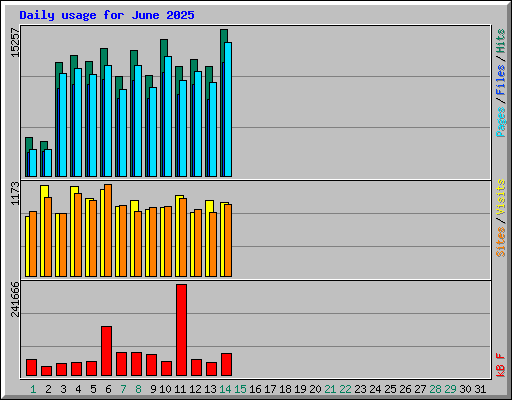Click day 28 on the x-axis
Screen dimensions: 512x400
coord(435,389)
